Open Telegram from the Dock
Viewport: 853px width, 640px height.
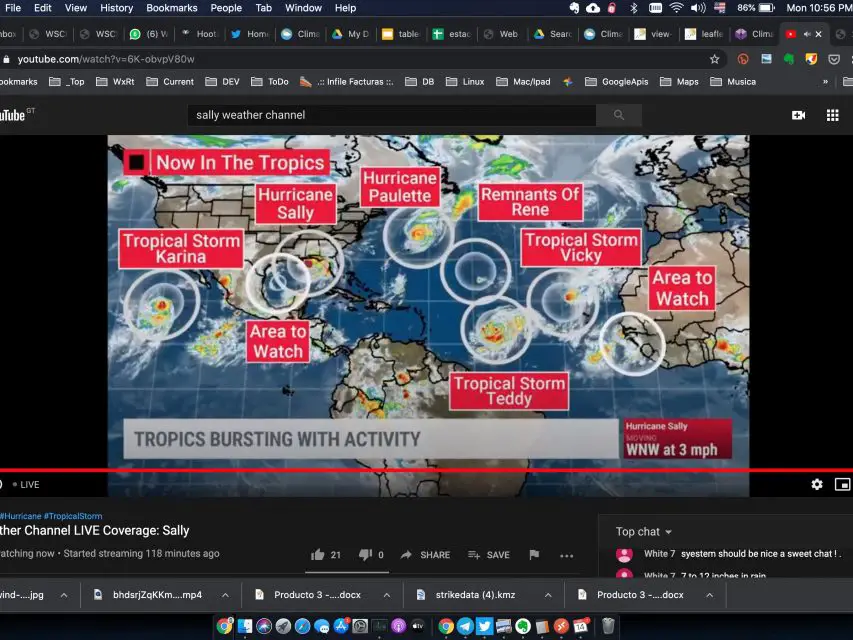tap(465, 626)
